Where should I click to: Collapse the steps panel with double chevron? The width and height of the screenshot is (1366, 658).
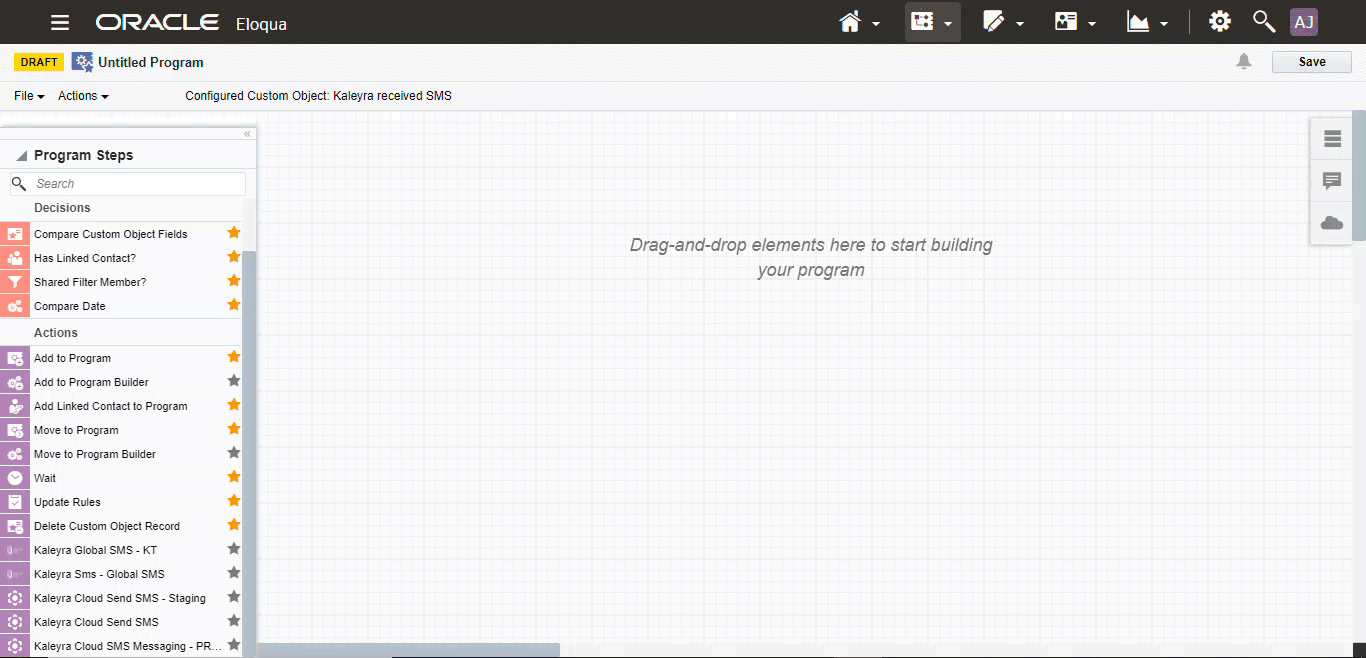[247, 133]
